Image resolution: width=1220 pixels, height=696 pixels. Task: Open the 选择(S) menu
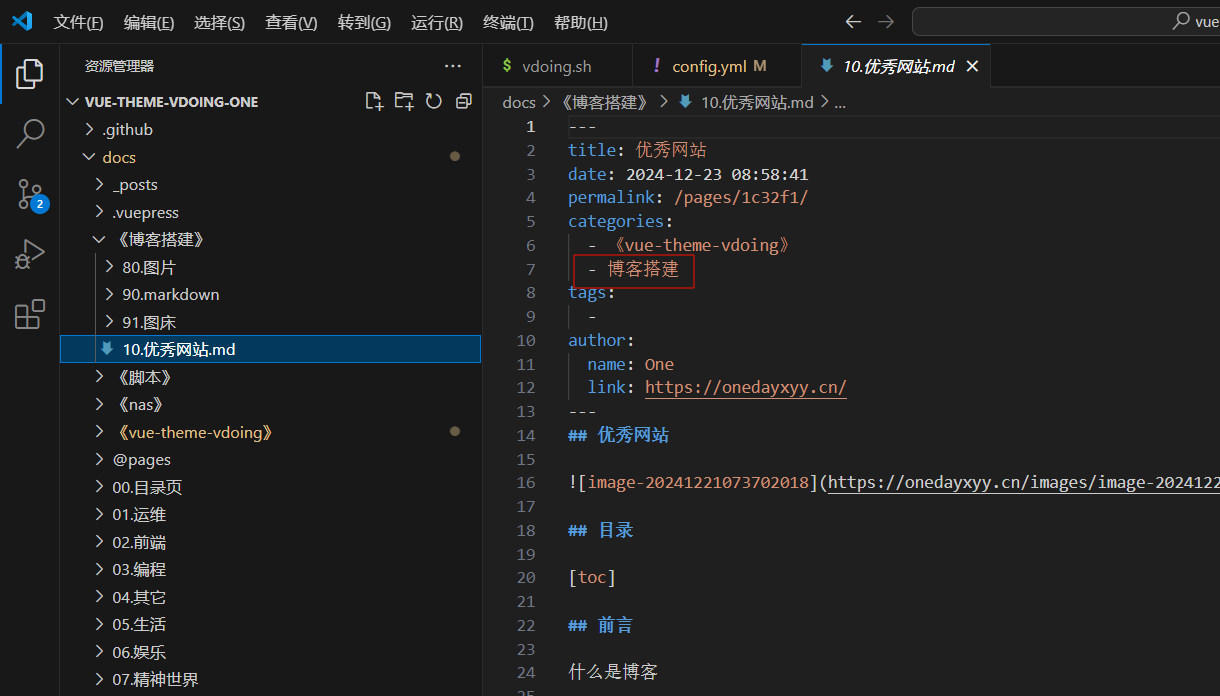point(219,23)
